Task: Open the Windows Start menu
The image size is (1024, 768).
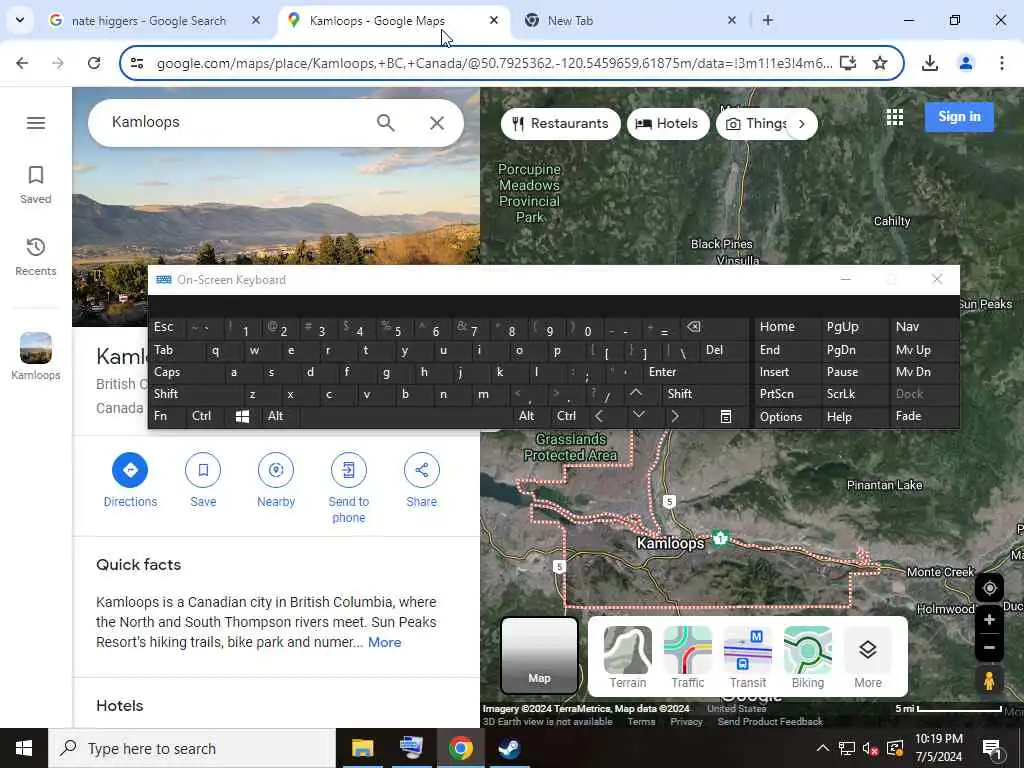Action: 24,748
